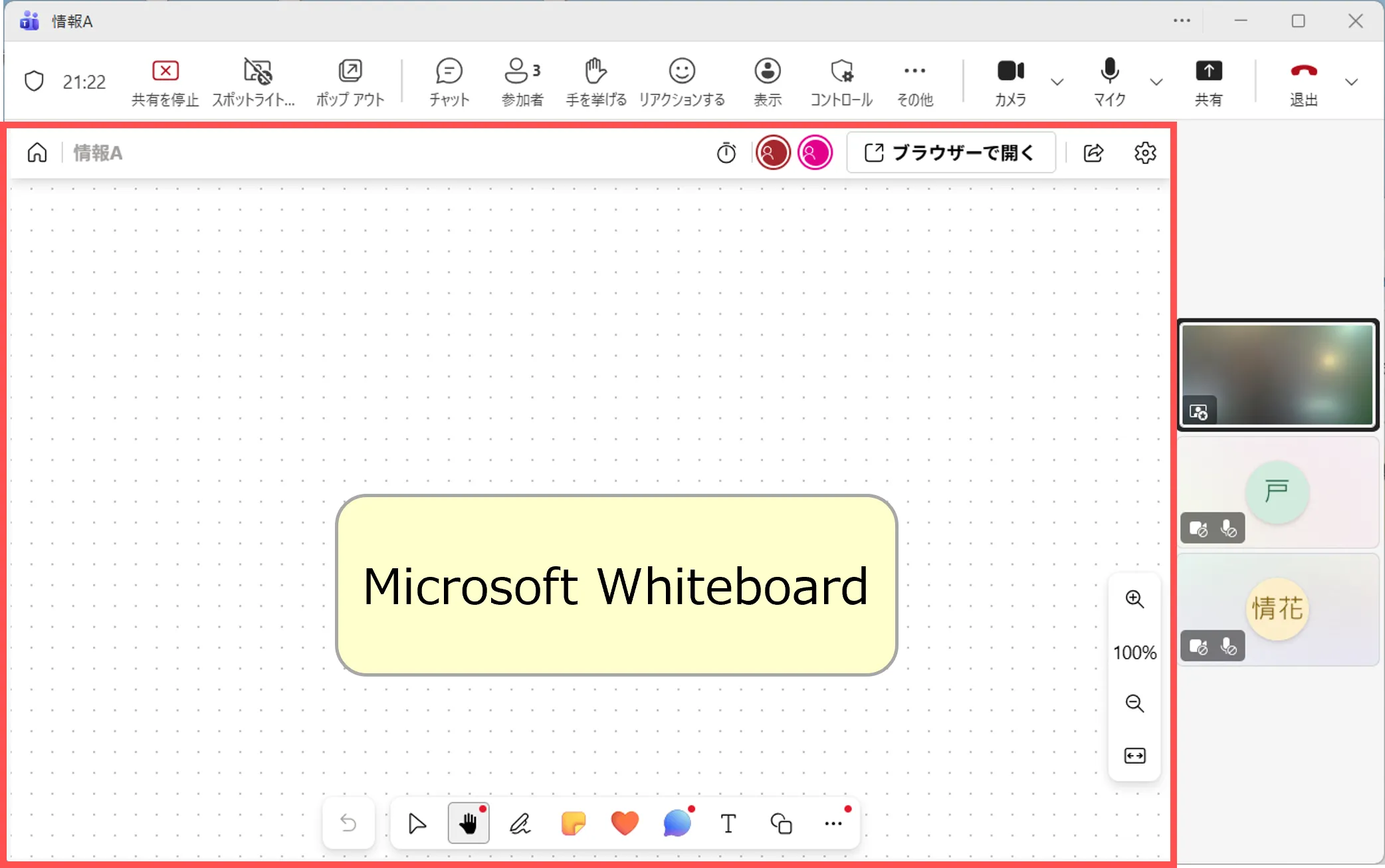Viewport: 1385px width, 868px height.
Task: Select the Text tool
Action: pos(728,823)
